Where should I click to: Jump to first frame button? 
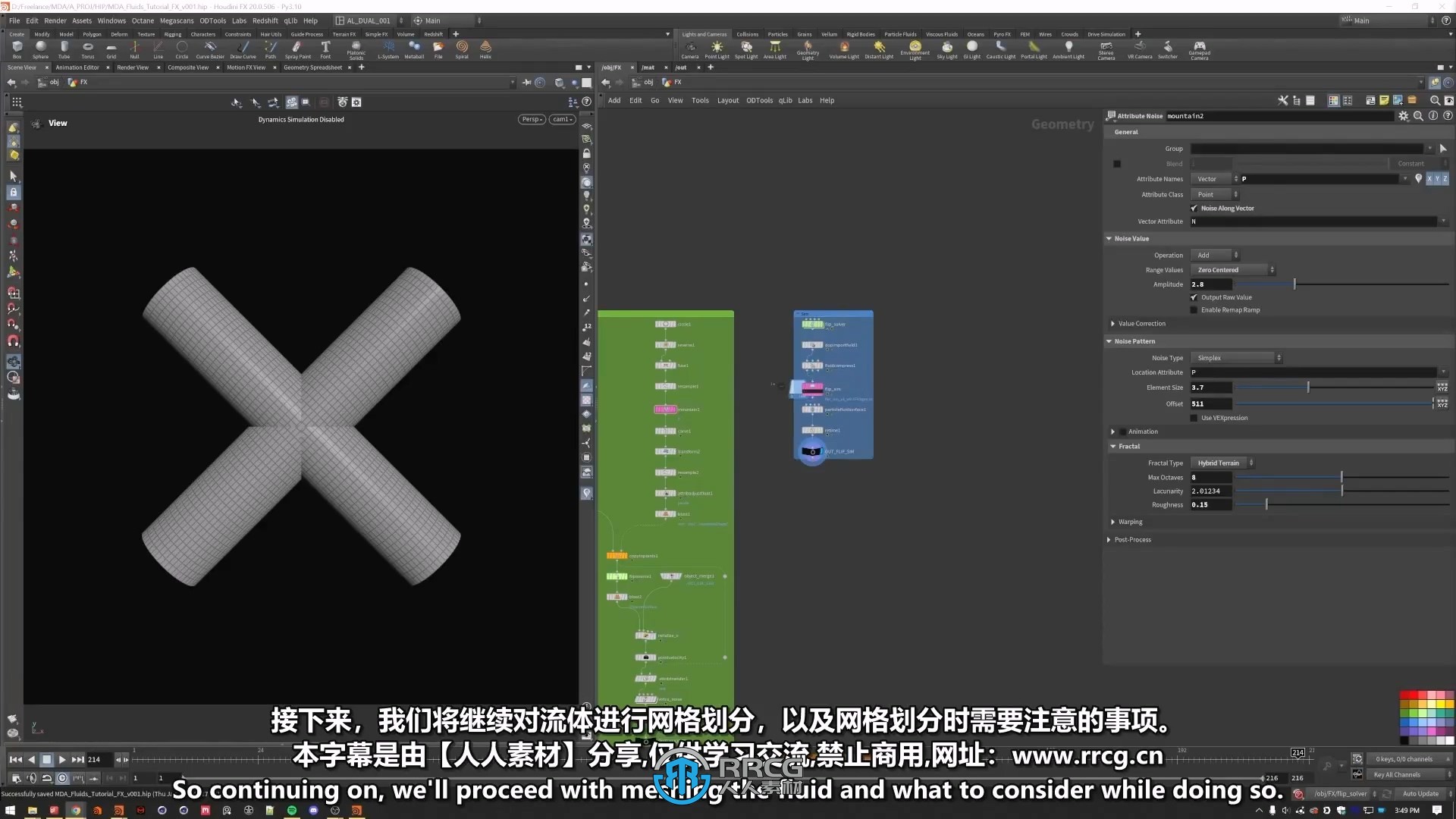tap(15, 759)
